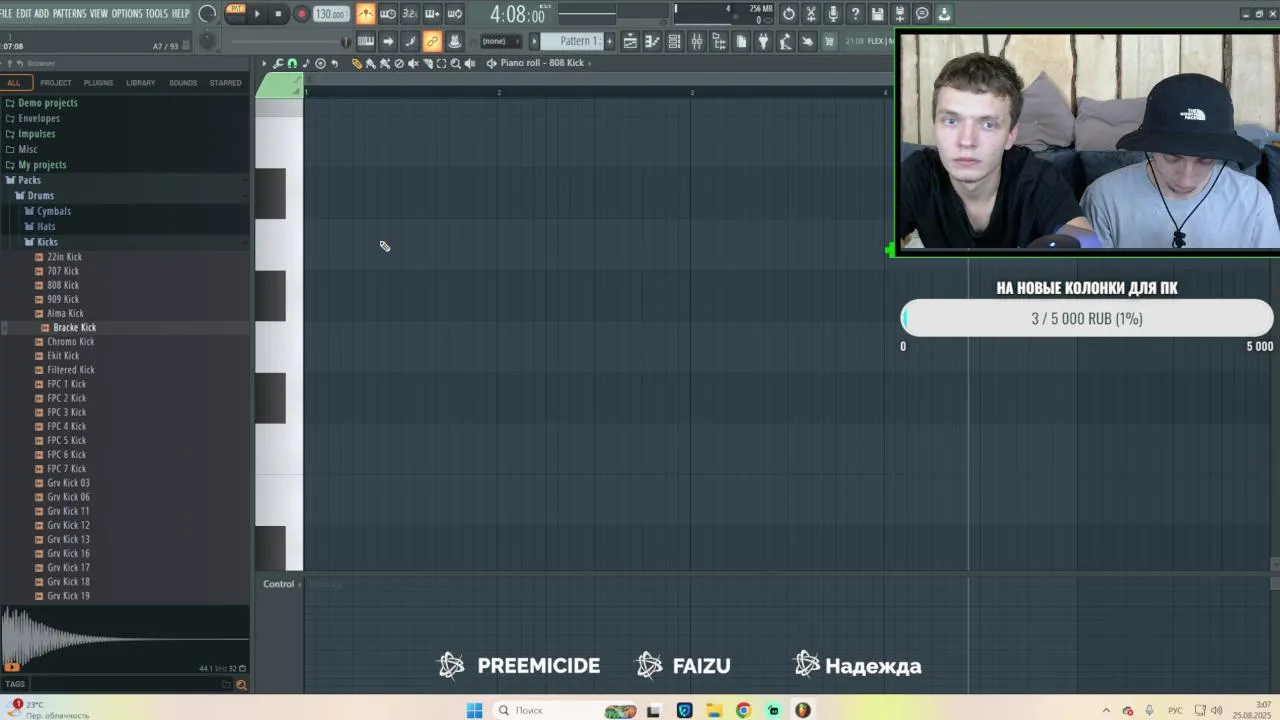The image size is (1280, 720).
Task: Open the Piano roll window icon
Action: tap(652, 41)
